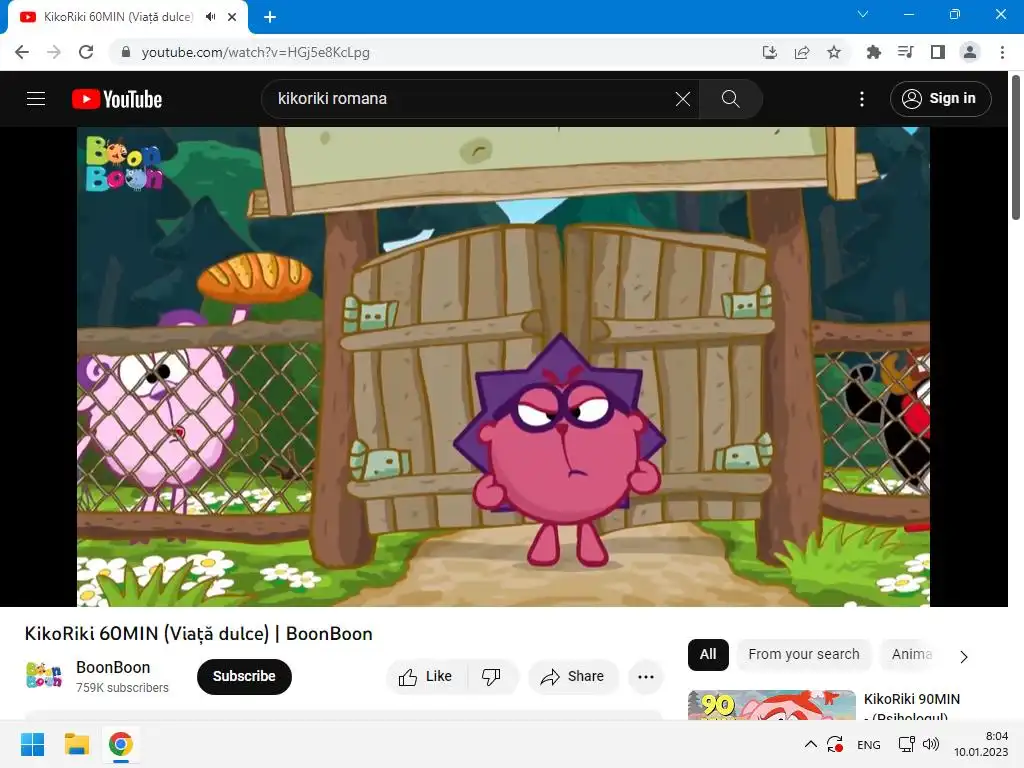
Task: Share this page from the address bar
Action: click(802, 52)
